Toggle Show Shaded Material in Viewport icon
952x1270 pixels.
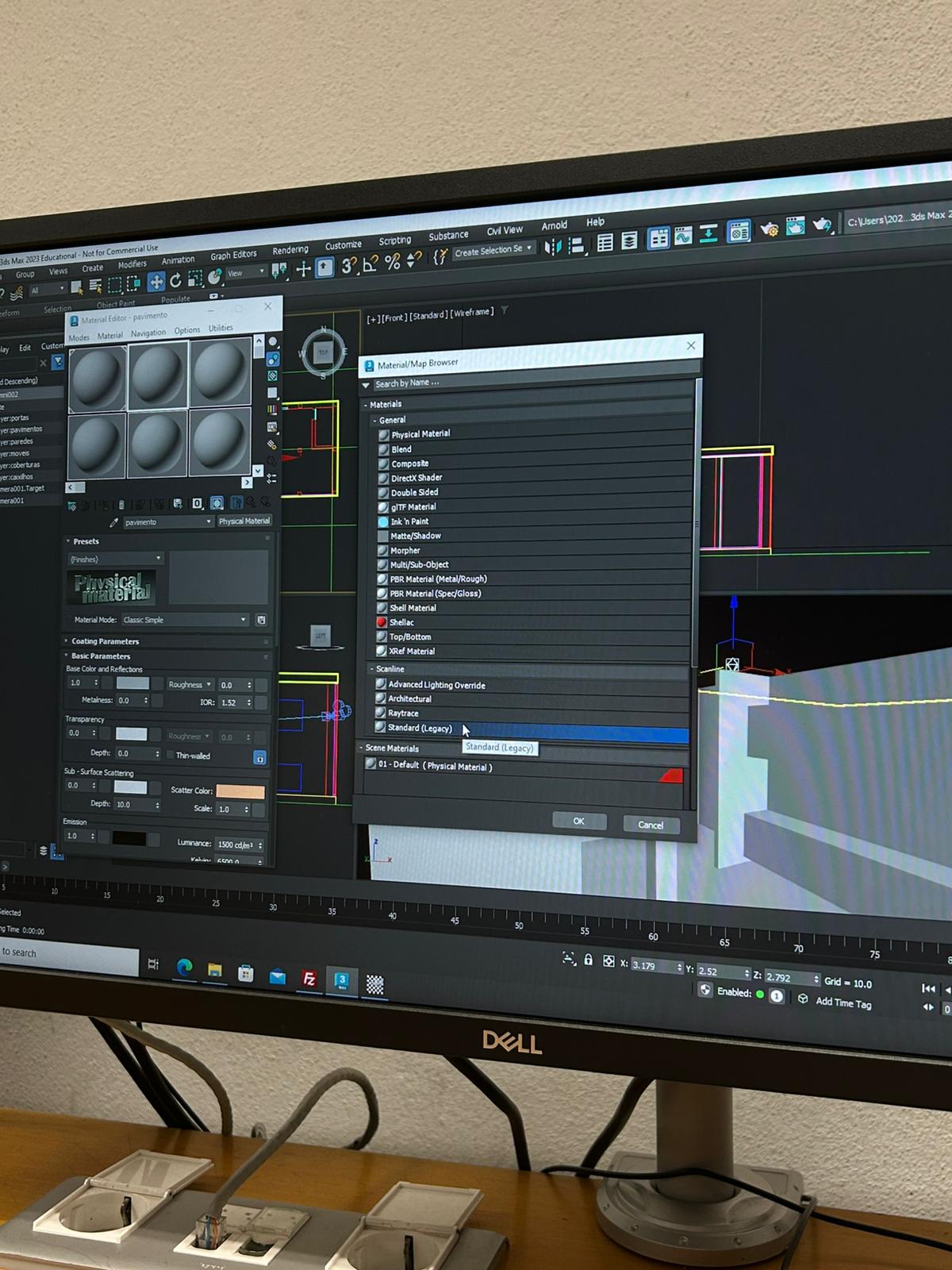pos(217,503)
